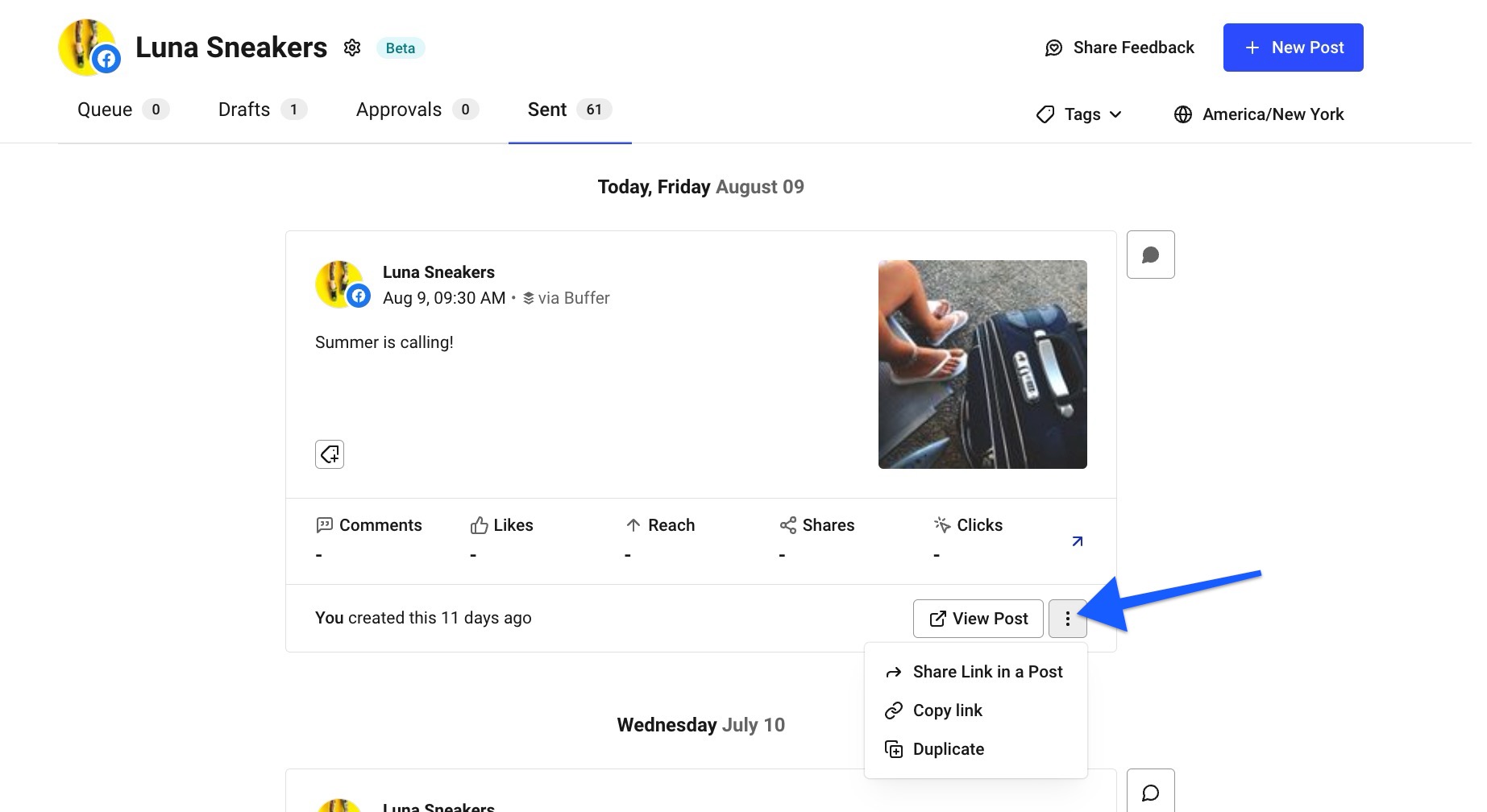
Task: Switch to the Queue tab
Action: point(123,110)
